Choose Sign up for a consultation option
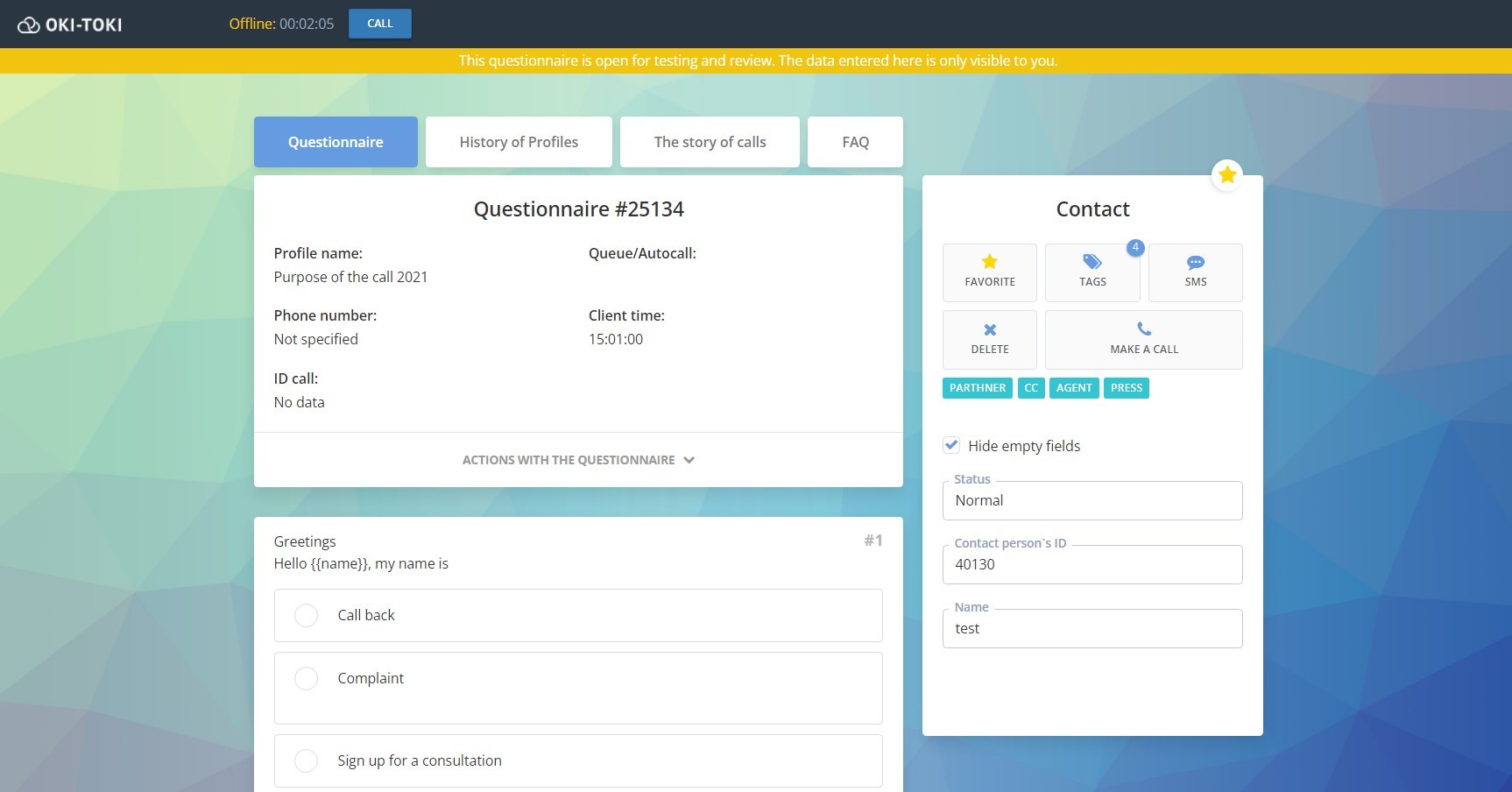Screen dimensions: 1512x792 click(x=306, y=760)
